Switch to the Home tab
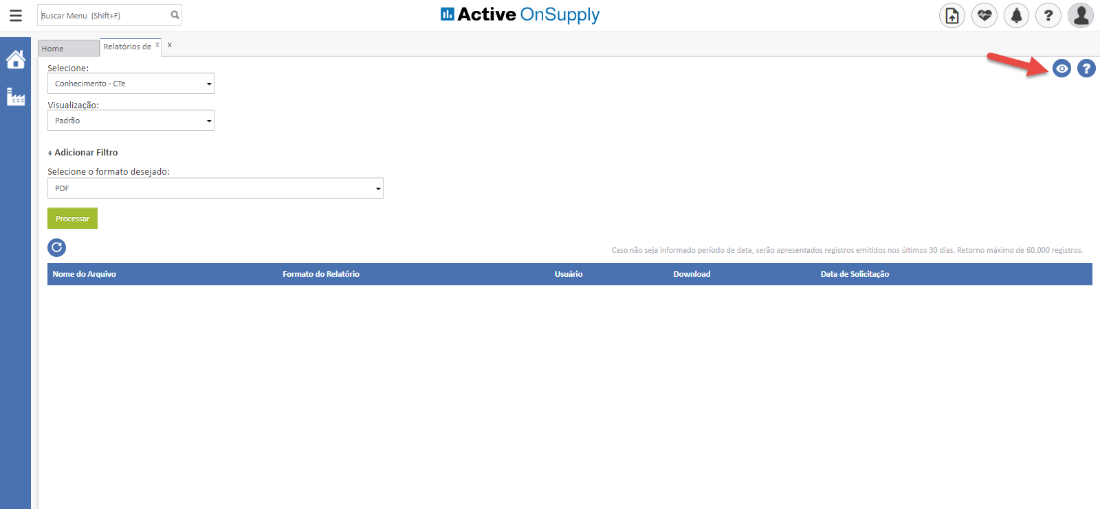The image size is (1100, 509). click(x=69, y=48)
